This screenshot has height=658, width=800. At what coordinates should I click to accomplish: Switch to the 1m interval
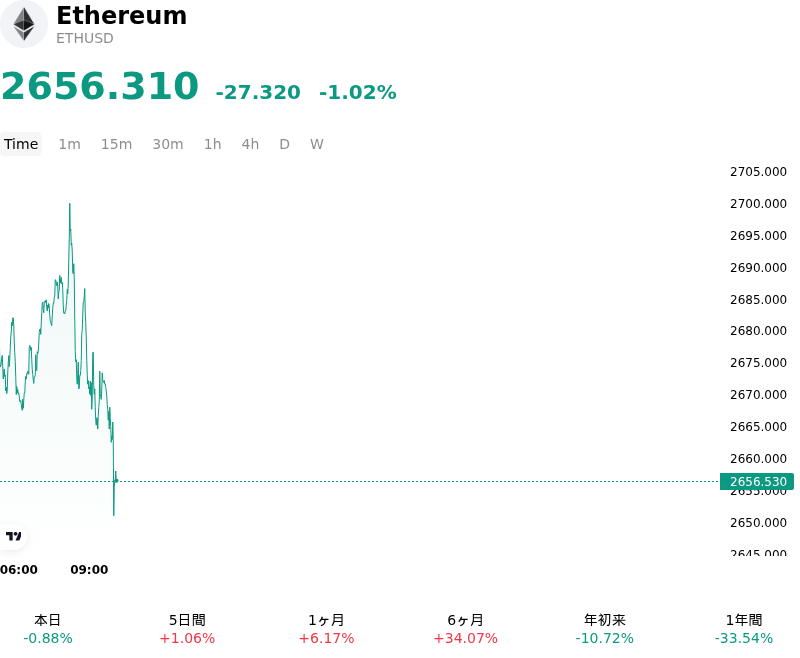[69, 144]
